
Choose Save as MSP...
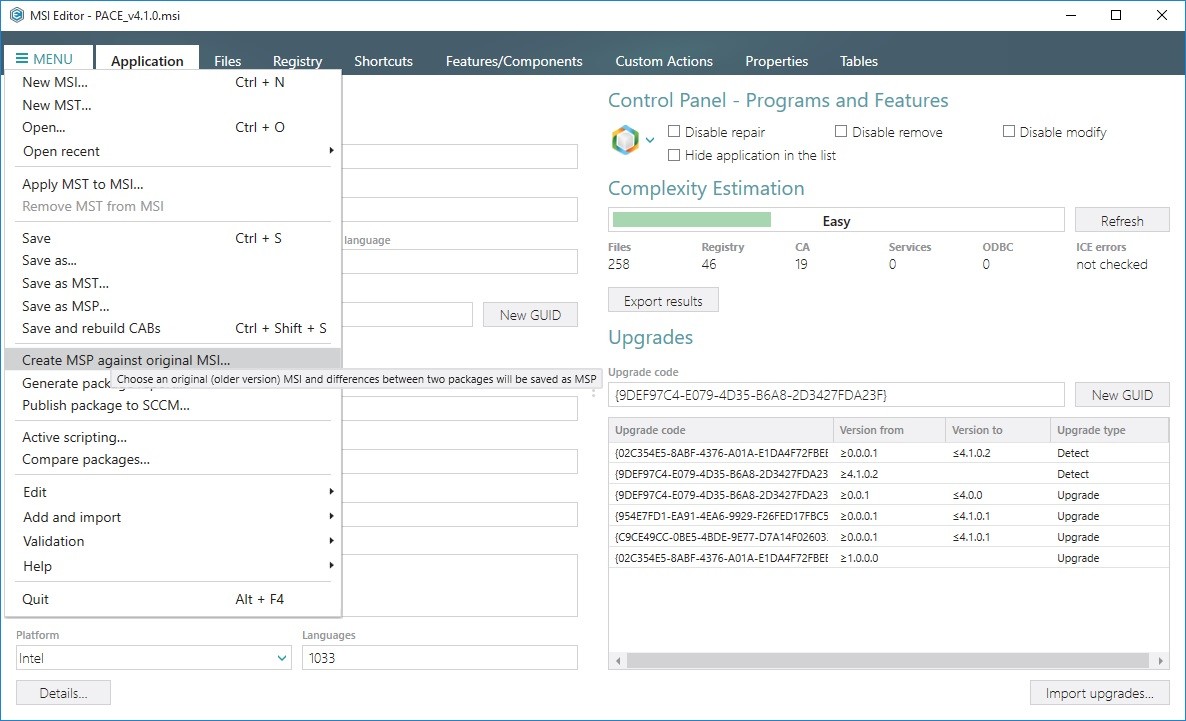point(172,306)
